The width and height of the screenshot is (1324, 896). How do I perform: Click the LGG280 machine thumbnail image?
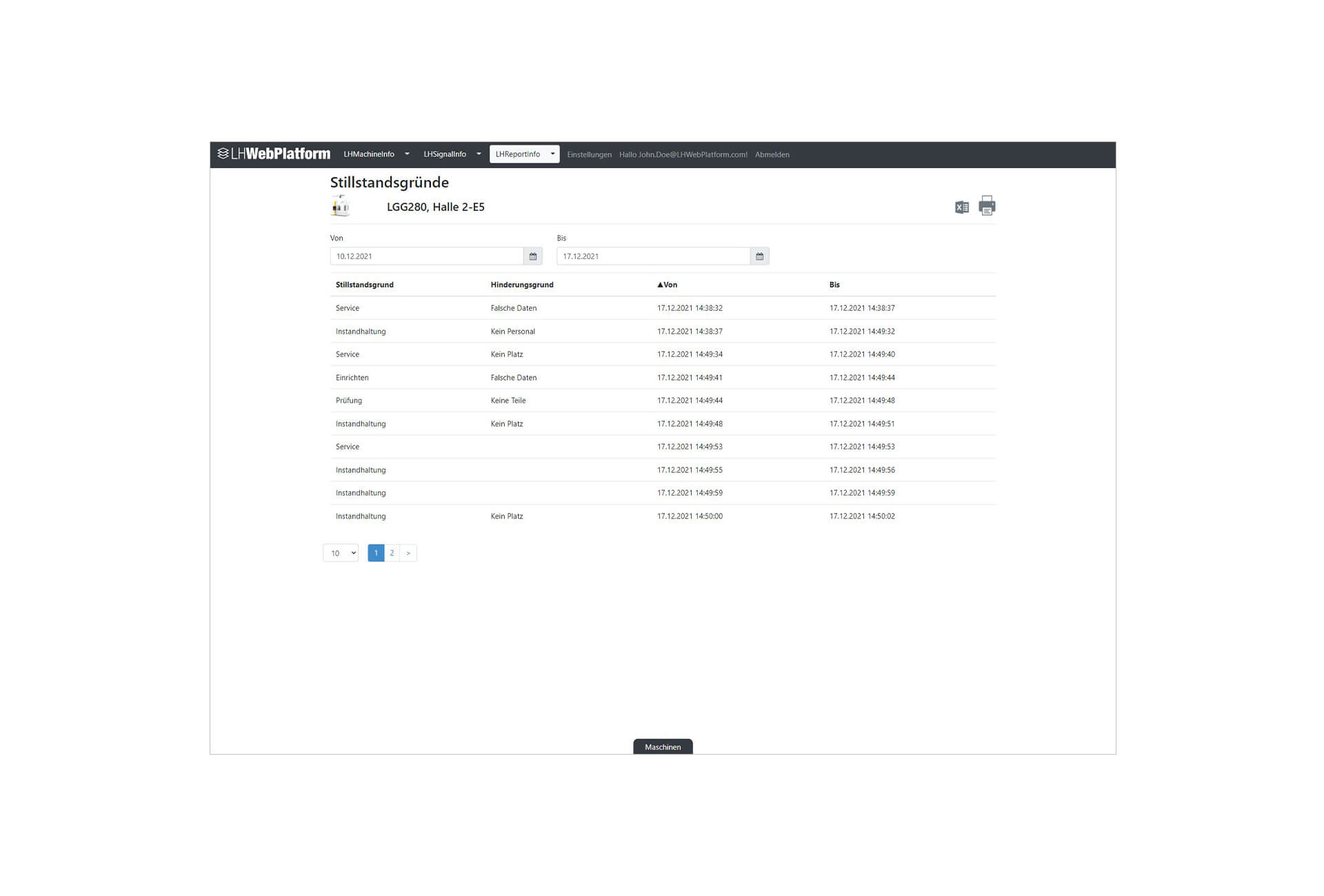click(341, 206)
